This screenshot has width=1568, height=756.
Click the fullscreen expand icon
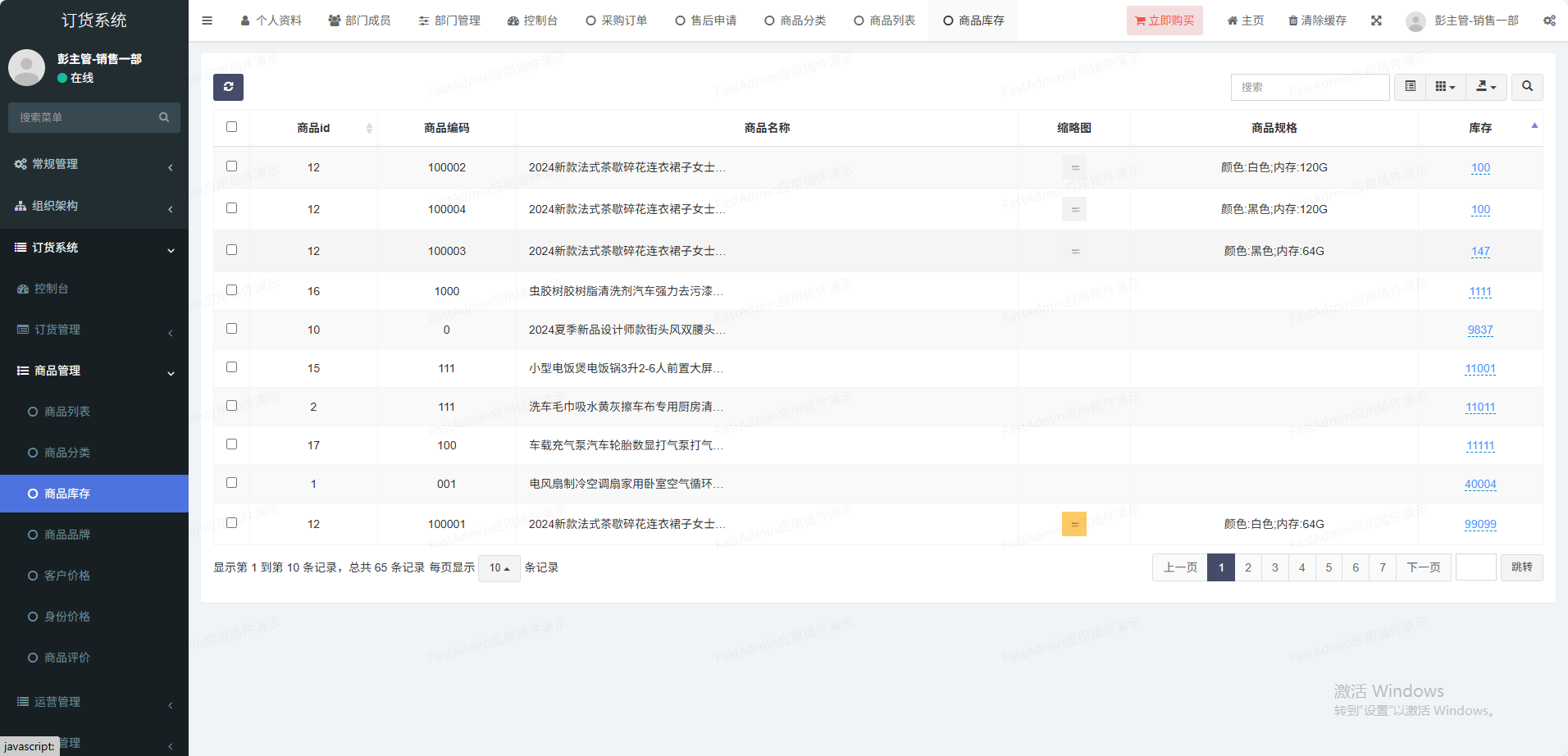pos(1376,20)
